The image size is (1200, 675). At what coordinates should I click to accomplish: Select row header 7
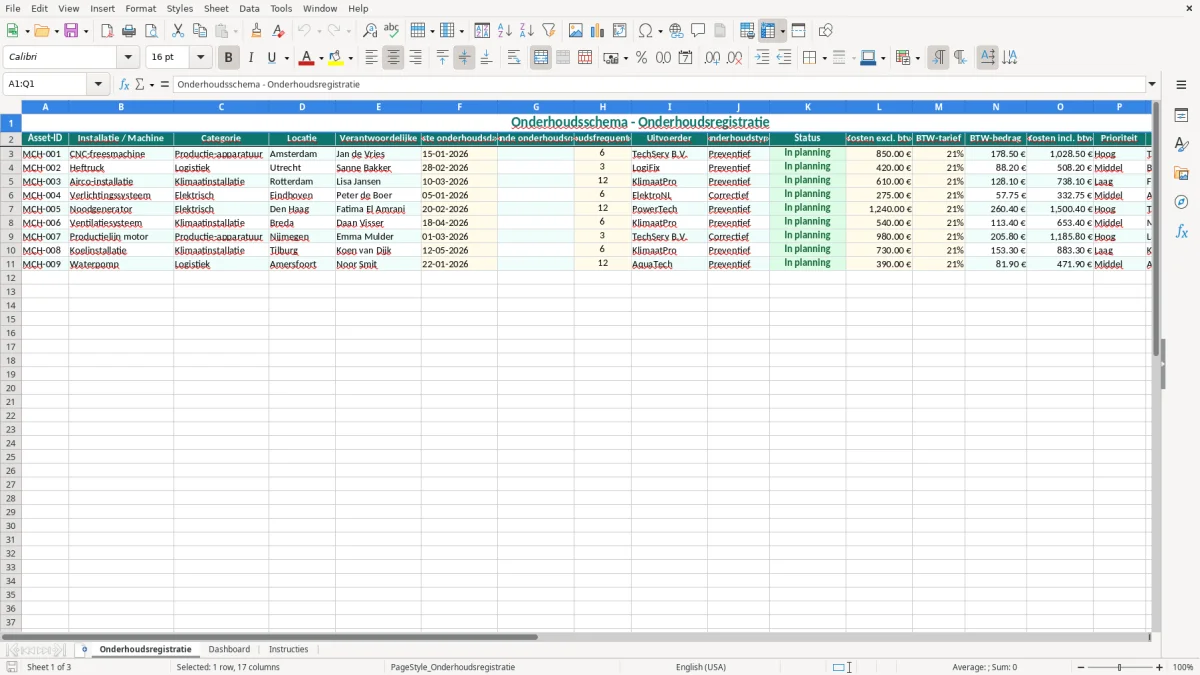tap(11, 209)
